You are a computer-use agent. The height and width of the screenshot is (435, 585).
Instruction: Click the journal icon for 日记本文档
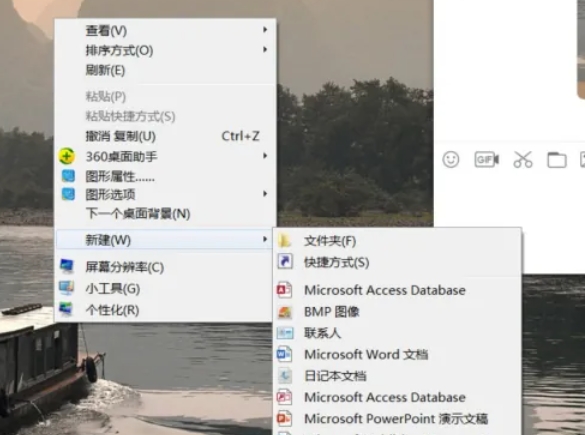(x=285, y=376)
